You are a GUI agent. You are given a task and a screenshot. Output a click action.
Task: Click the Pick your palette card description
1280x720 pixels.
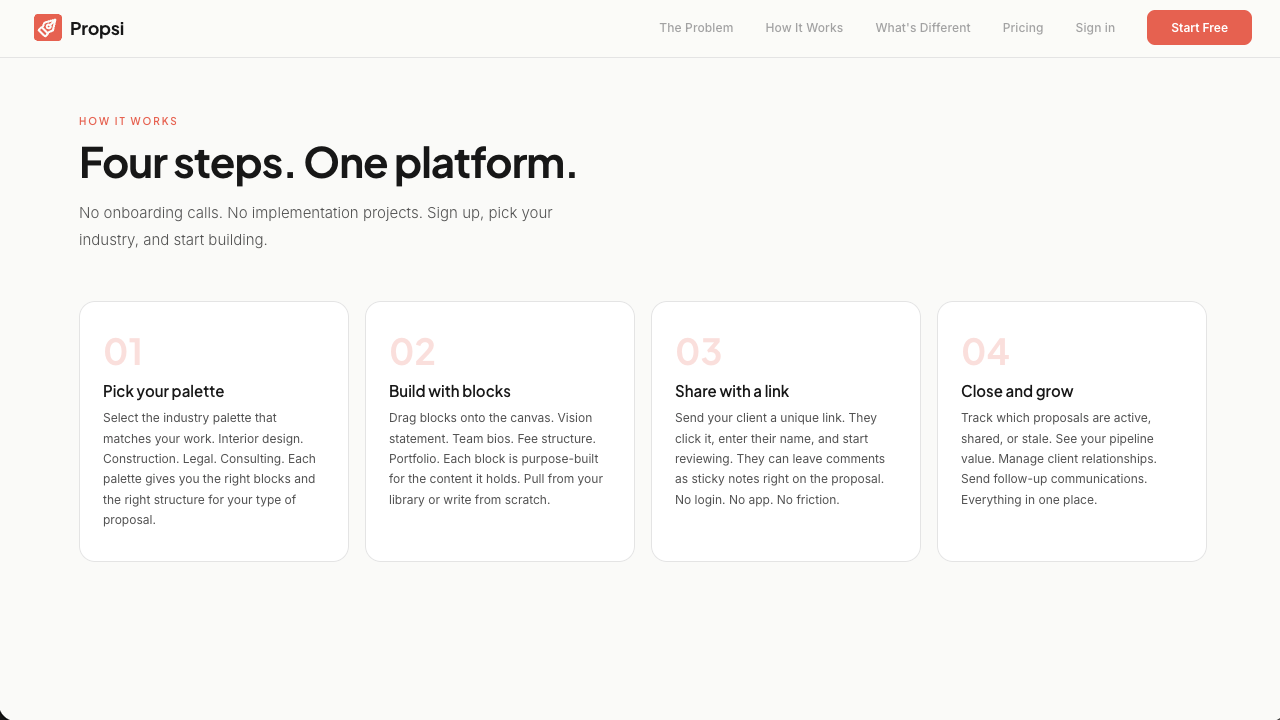point(212,469)
